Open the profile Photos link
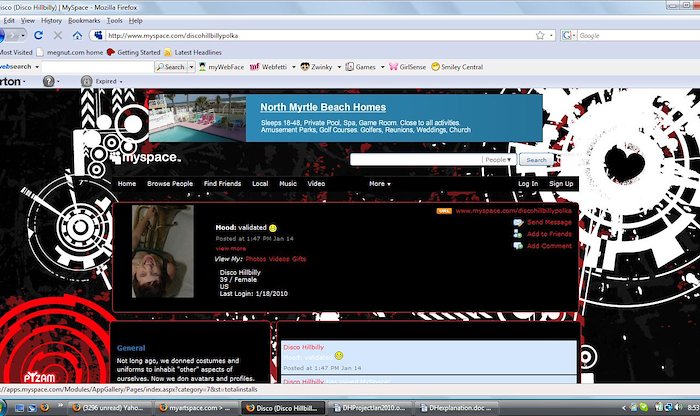This screenshot has width=700, height=416. coord(256,259)
